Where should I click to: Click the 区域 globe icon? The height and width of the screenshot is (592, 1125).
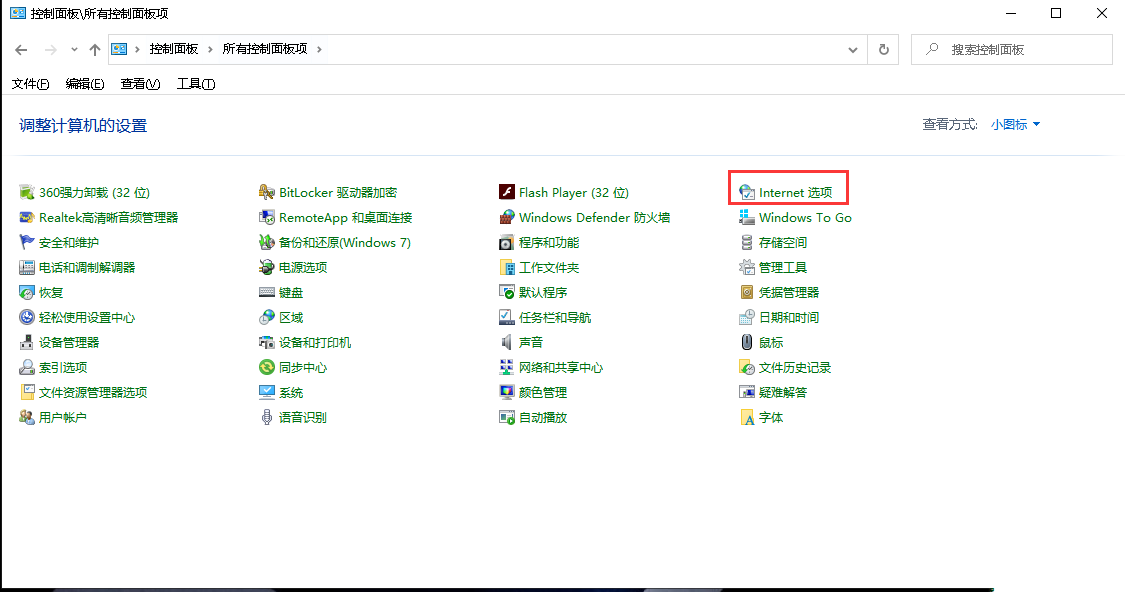[267, 317]
